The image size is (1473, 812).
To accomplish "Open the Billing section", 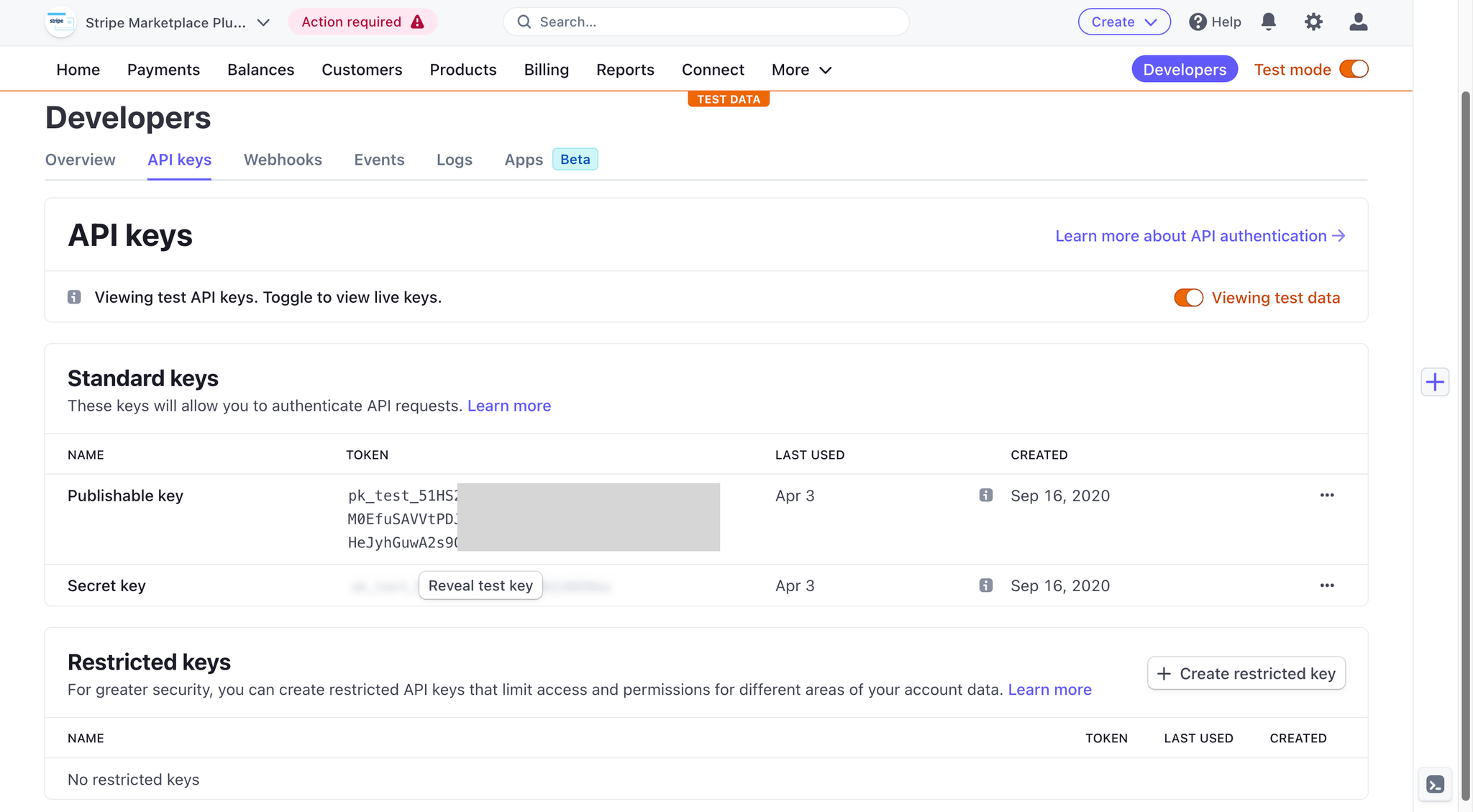I will [x=547, y=70].
